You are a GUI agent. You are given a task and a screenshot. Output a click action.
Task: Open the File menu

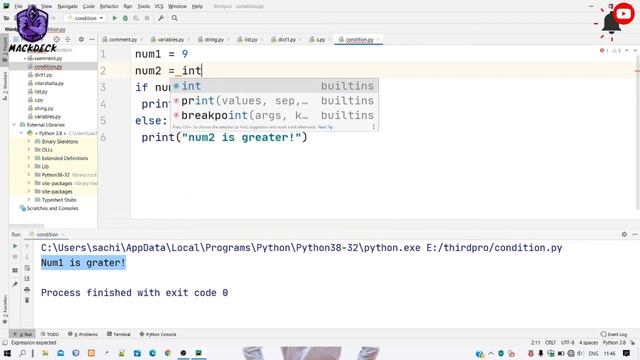pyautogui.click(x=18, y=6)
